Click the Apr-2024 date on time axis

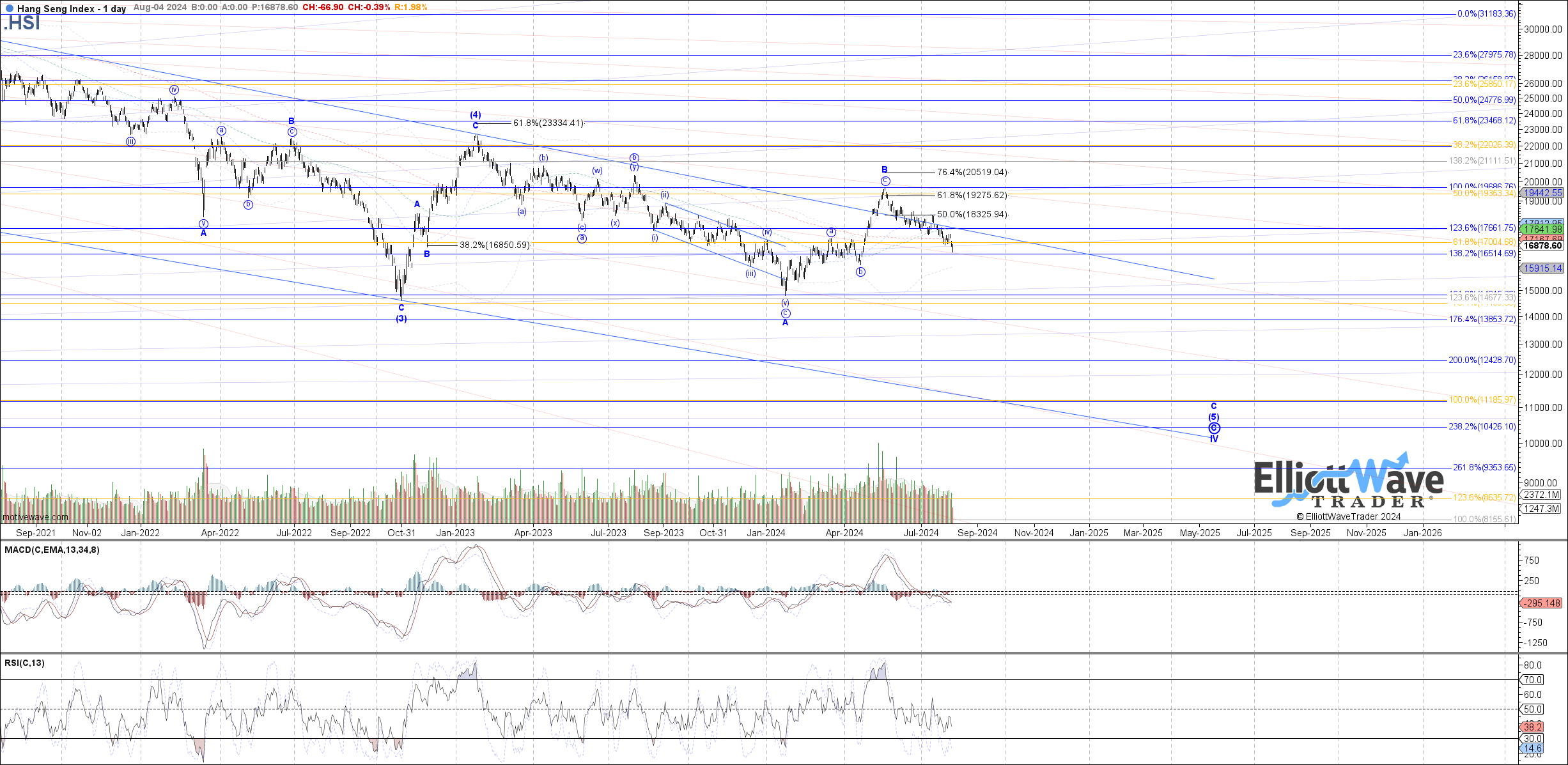click(844, 533)
